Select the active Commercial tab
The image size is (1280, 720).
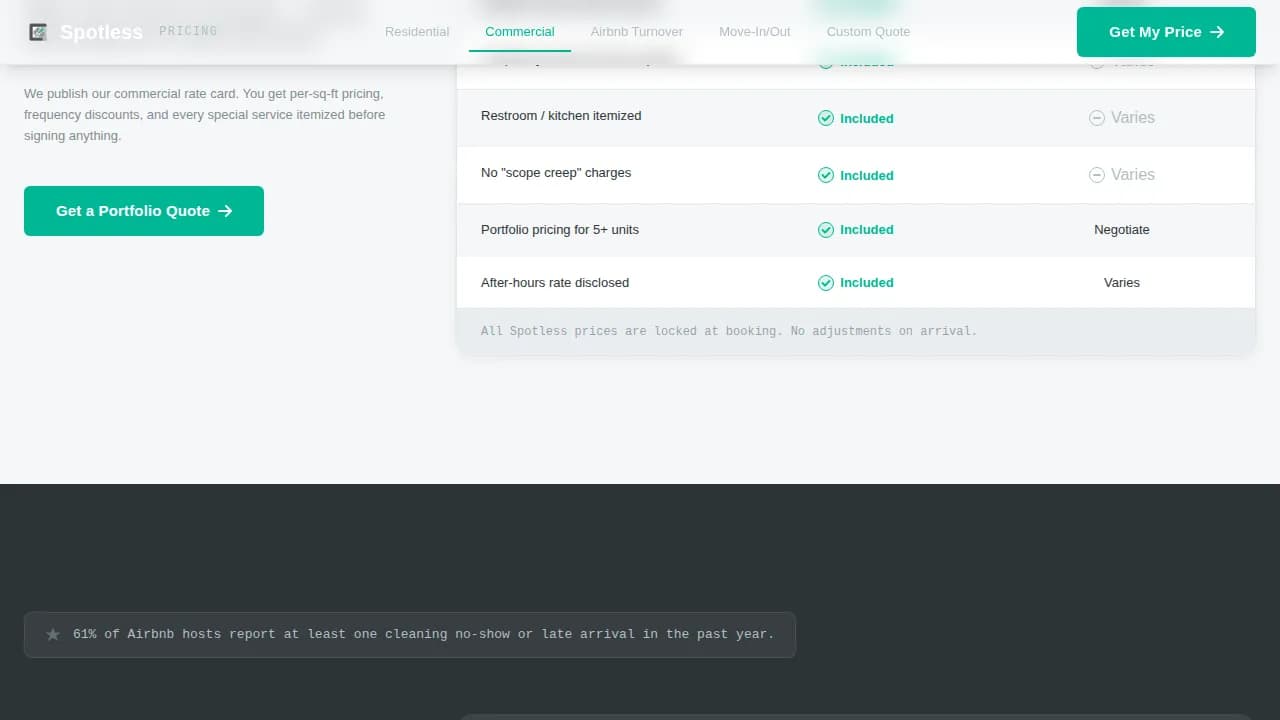[519, 31]
